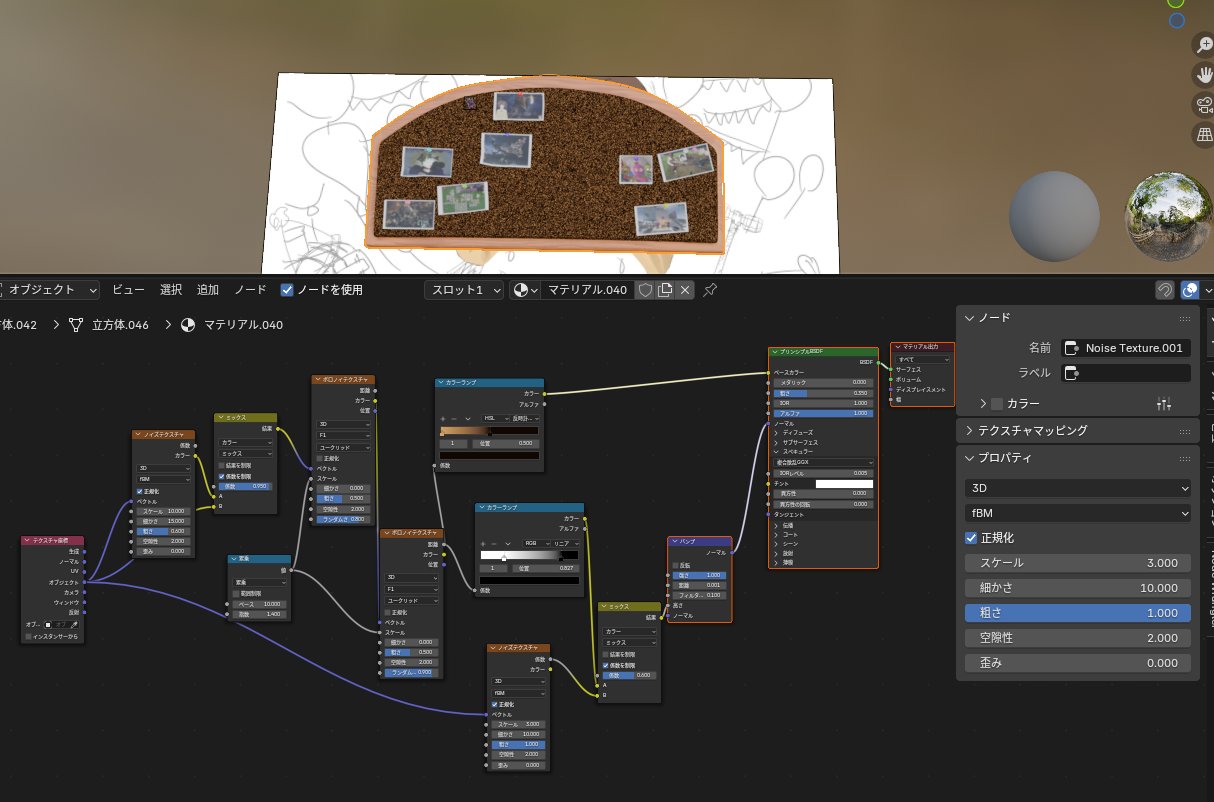The height and width of the screenshot is (802, 1214).
Task: Click the viewport zoom magnifier icon
Action: click(1204, 46)
